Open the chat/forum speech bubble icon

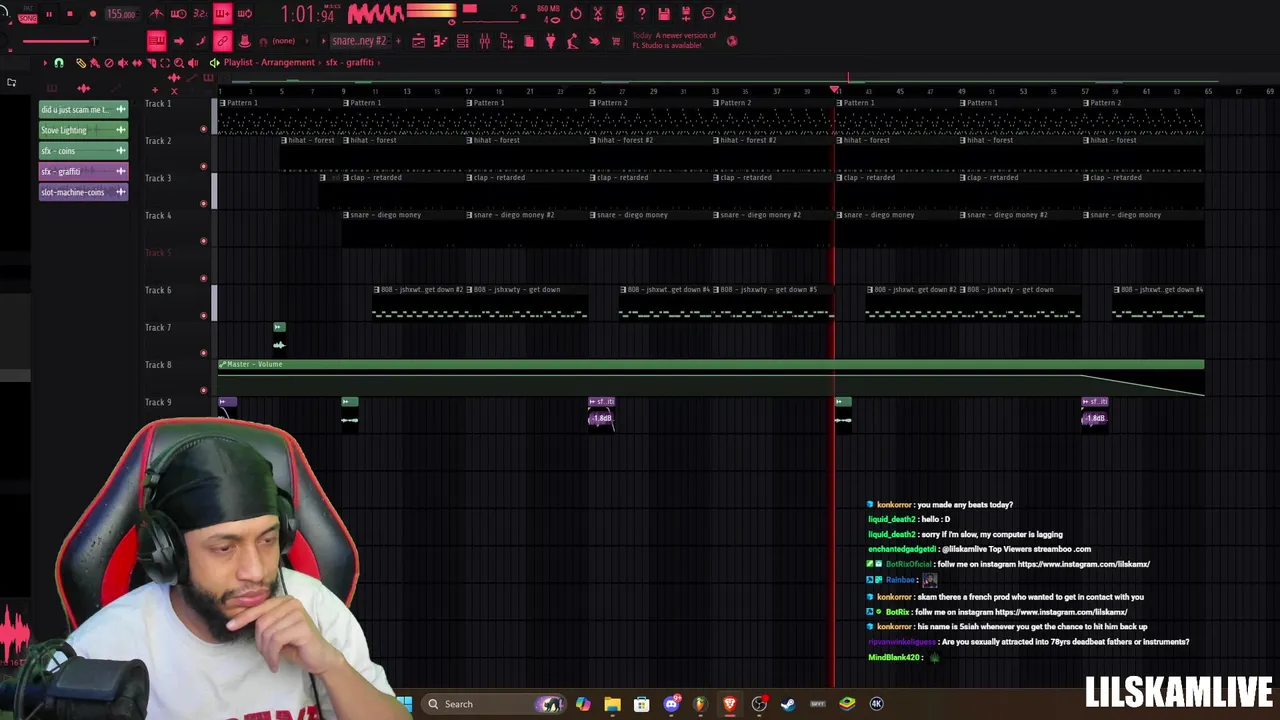click(708, 14)
